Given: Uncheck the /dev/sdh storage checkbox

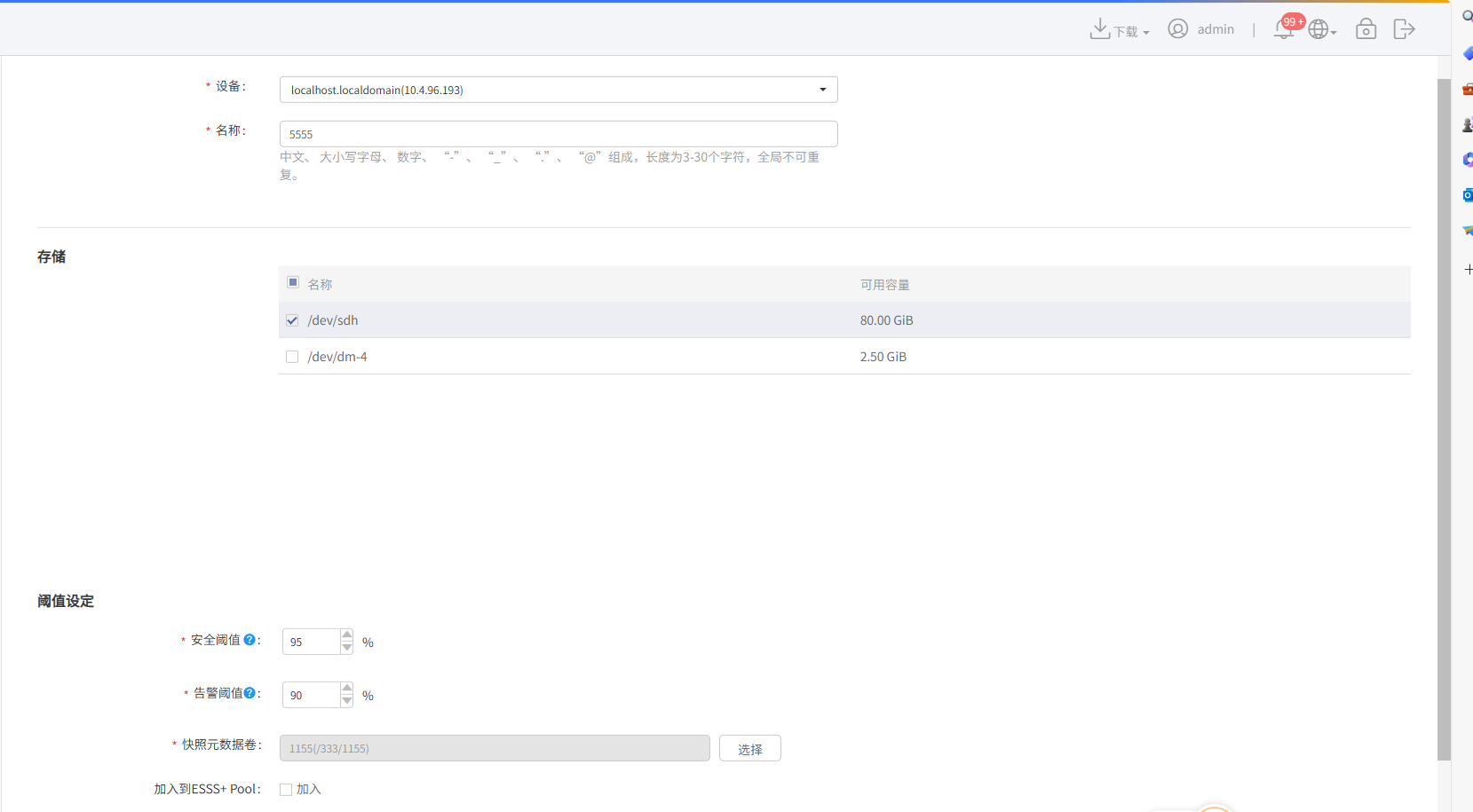Looking at the screenshot, I should point(292,320).
